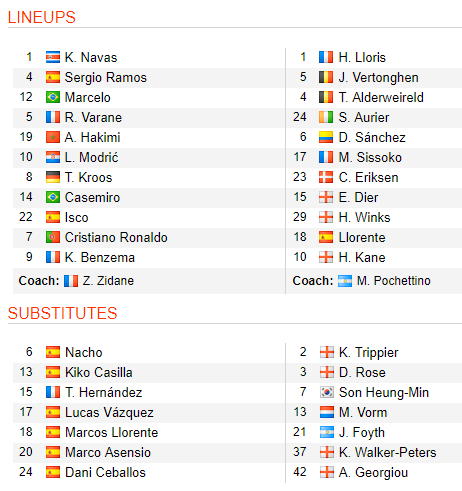The width and height of the screenshot is (462, 491).
Task: Click Netherlands flag next to M. Vorm
Action: (x=327, y=412)
